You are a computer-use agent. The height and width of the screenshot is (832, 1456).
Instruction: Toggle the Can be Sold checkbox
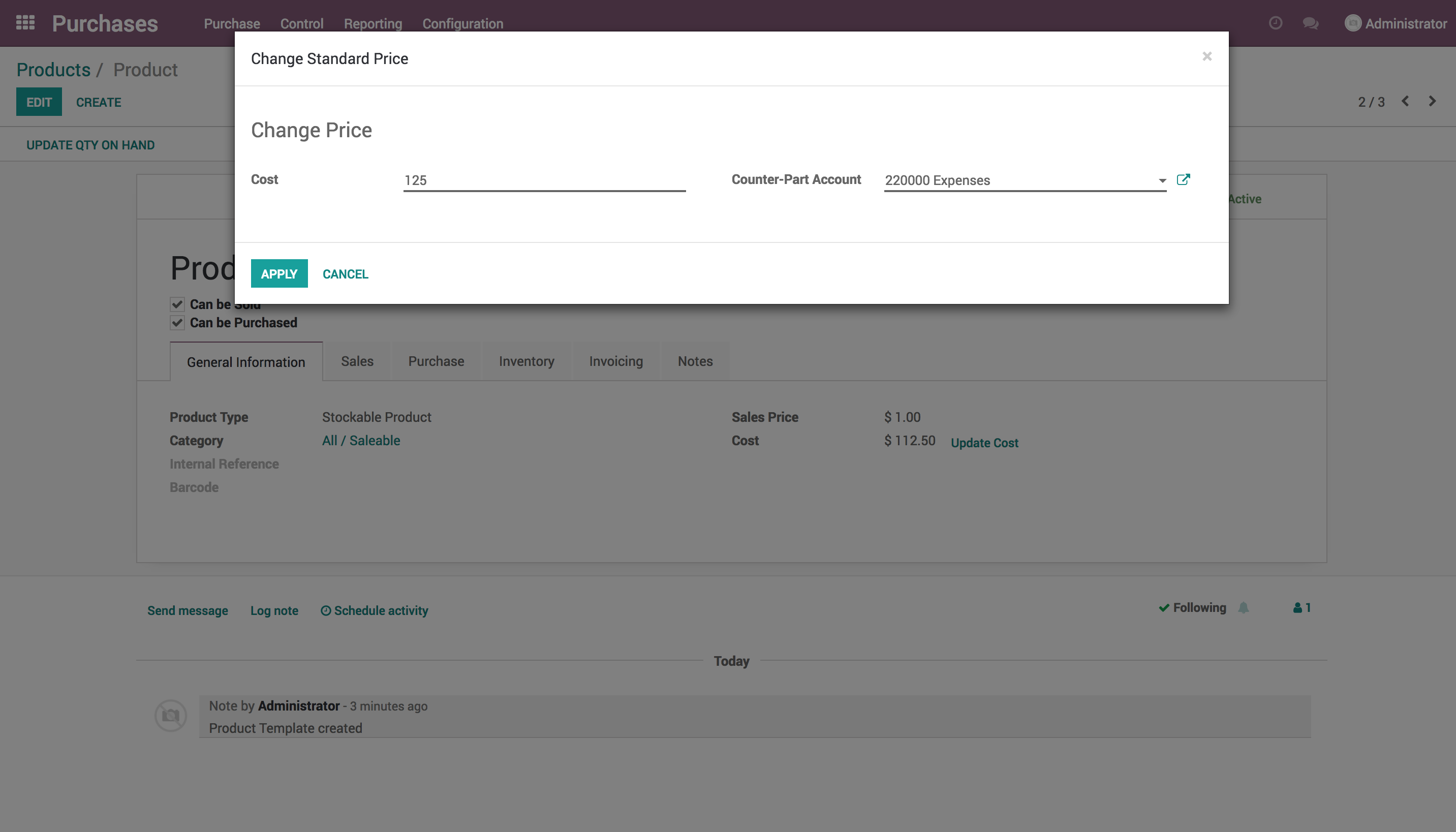coord(177,304)
